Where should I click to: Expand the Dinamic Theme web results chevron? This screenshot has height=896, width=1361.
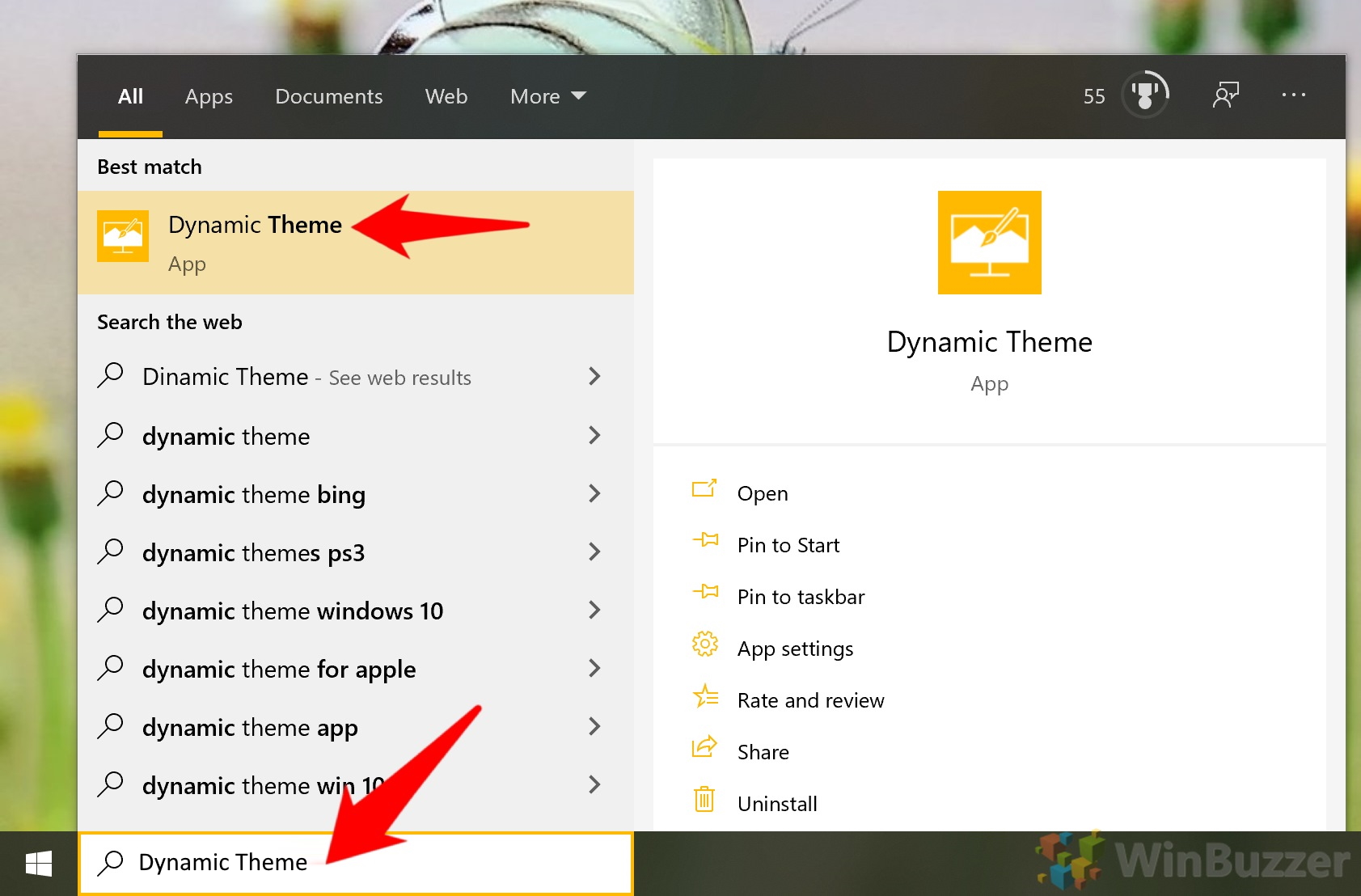[x=594, y=376]
